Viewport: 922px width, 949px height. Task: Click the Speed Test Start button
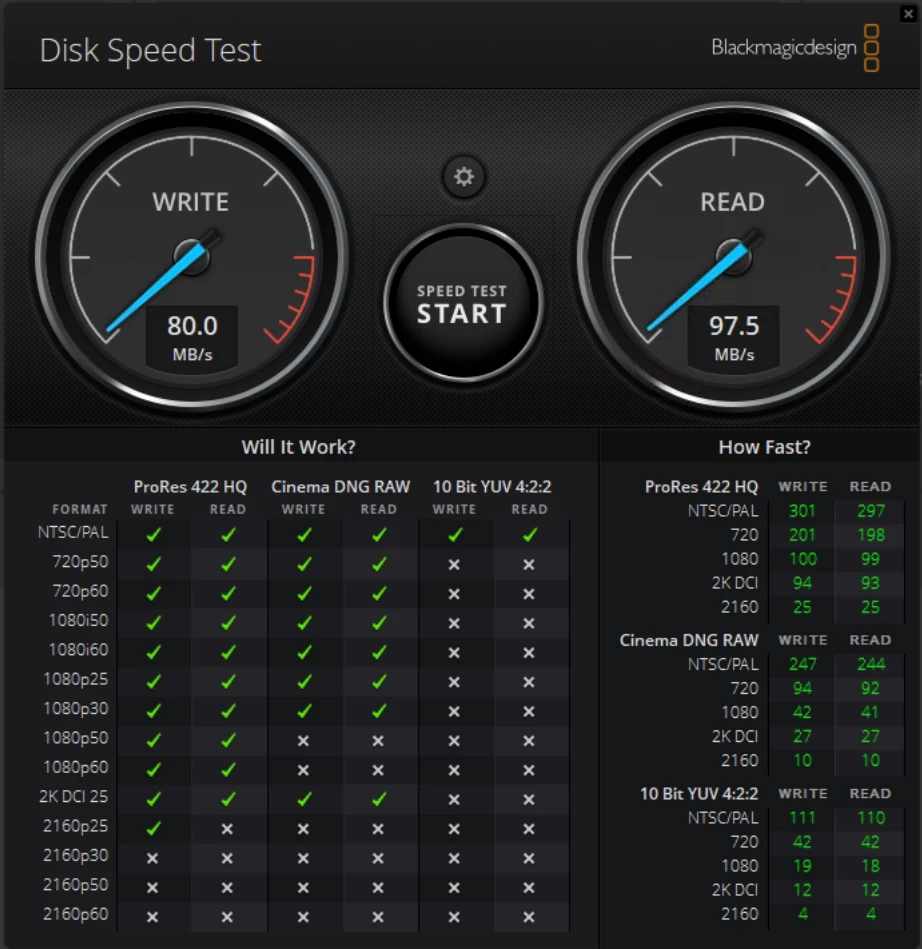point(463,303)
